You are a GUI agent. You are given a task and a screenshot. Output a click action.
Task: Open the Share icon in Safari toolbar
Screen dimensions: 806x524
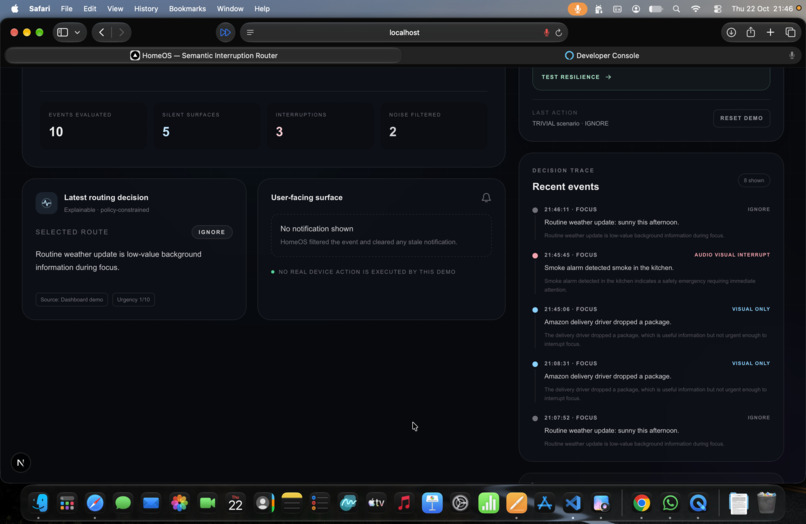[x=750, y=32]
